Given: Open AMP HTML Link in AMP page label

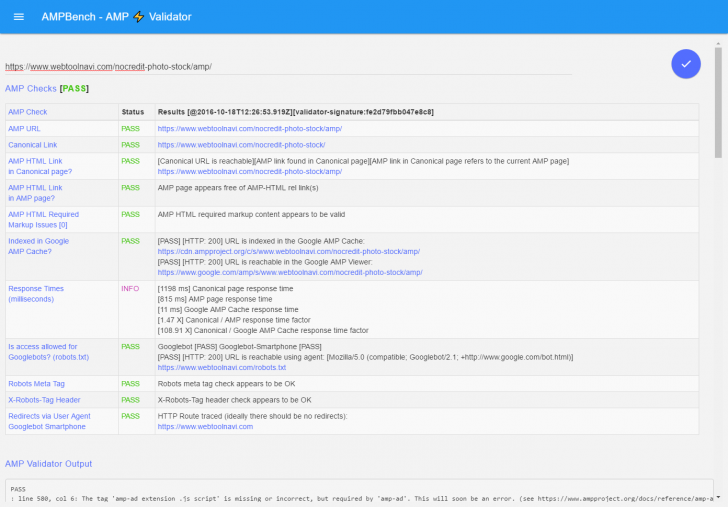Looking at the screenshot, I should (x=35, y=193).
